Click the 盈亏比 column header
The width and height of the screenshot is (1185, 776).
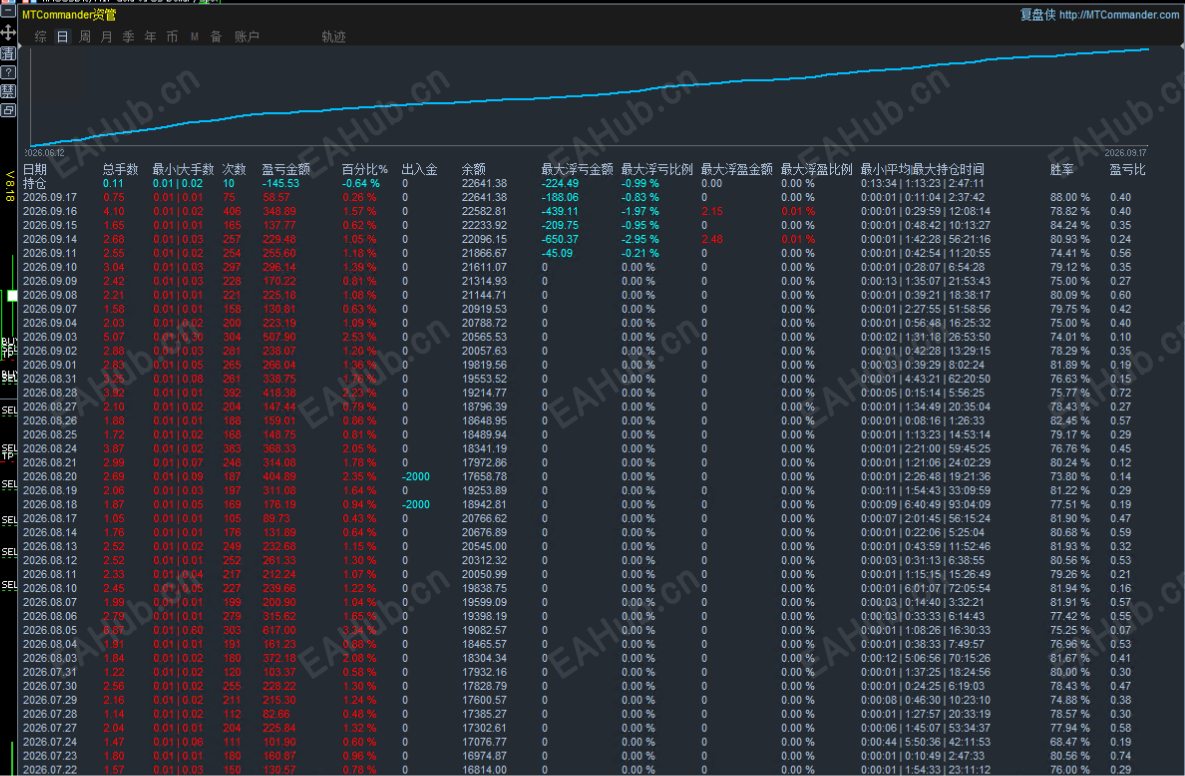coord(1128,169)
